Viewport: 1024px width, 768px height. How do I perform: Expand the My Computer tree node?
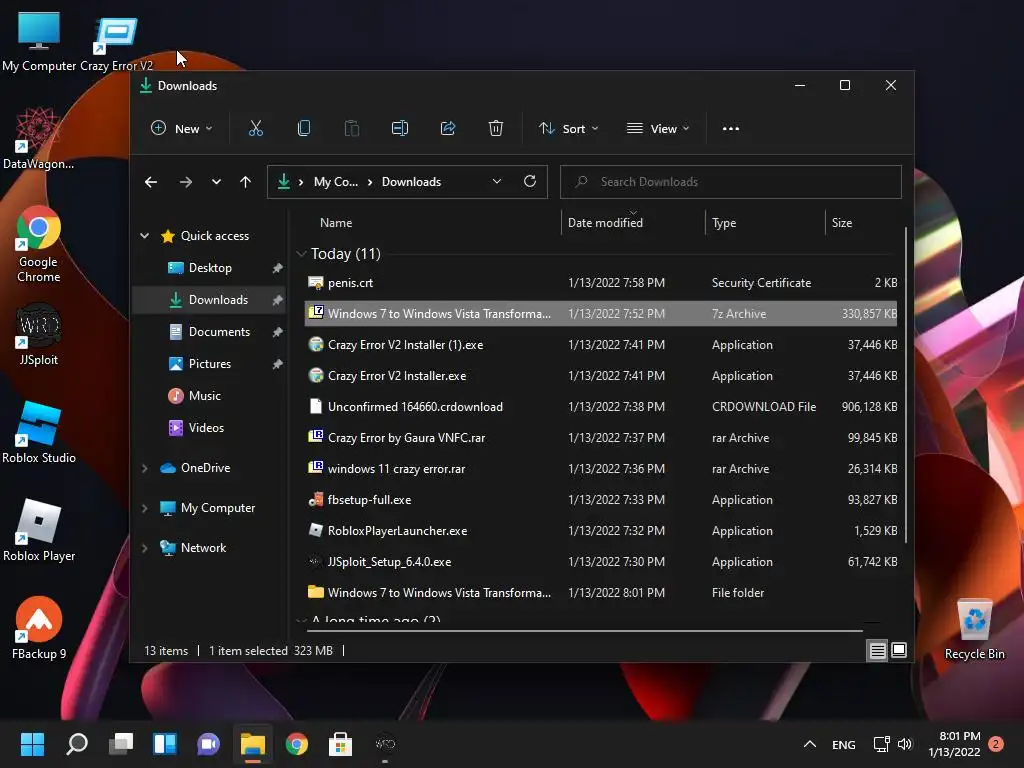(x=144, y=508)
